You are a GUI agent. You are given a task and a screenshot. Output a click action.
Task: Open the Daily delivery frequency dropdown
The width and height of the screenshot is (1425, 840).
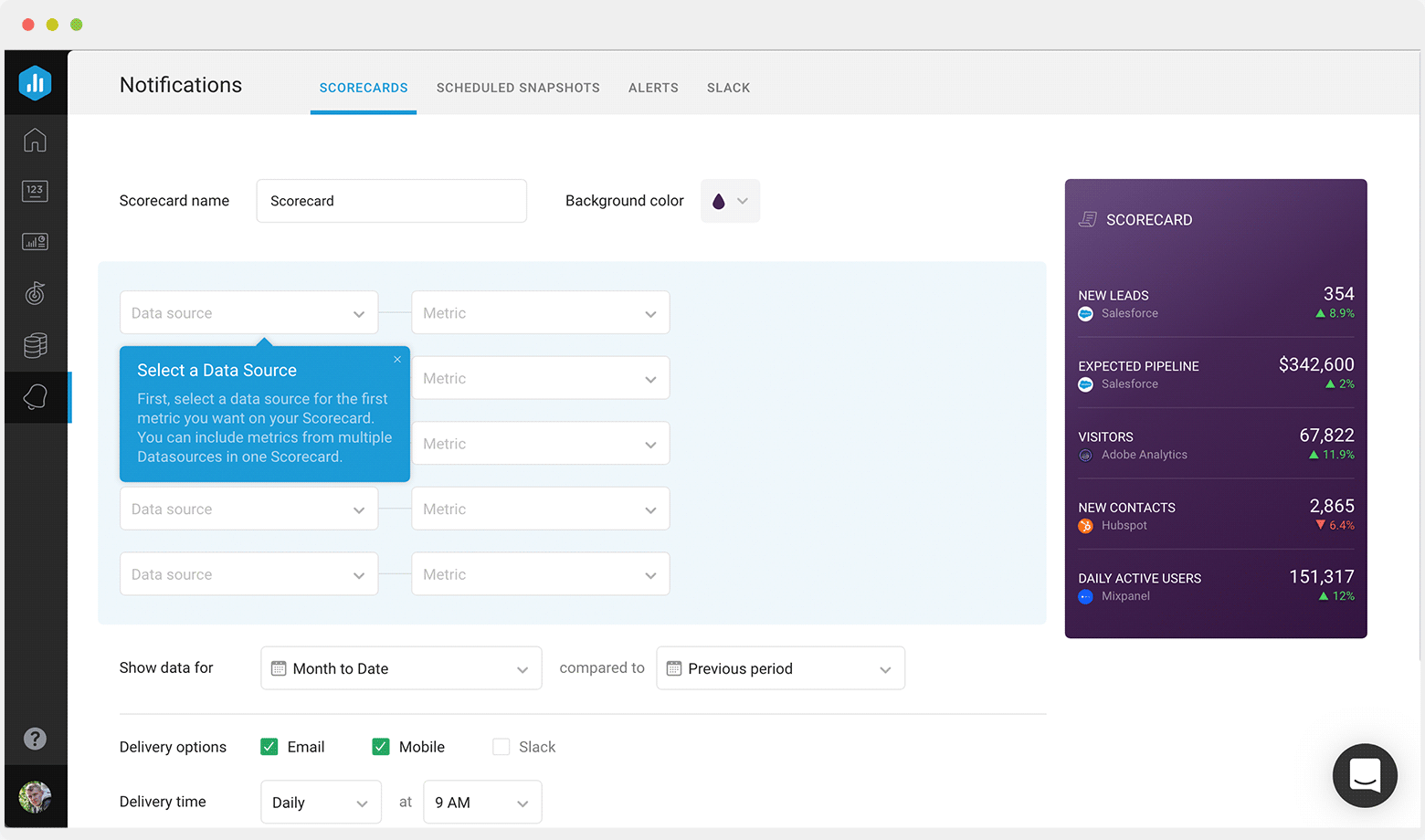(x=322, y=803)
